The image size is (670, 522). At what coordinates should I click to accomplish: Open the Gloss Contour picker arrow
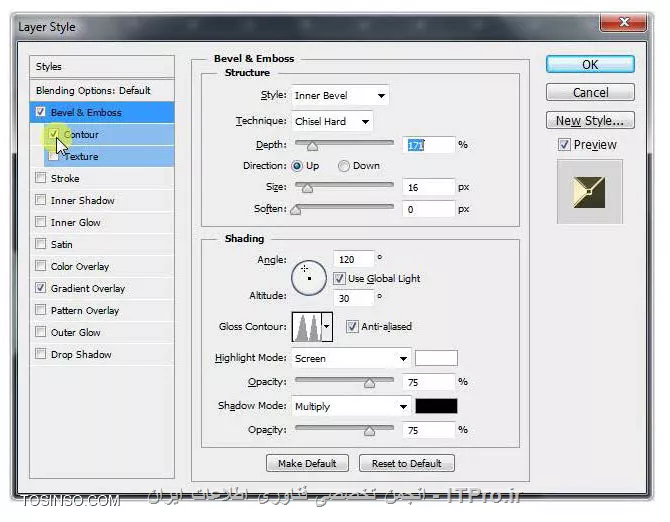pos(327,327)
